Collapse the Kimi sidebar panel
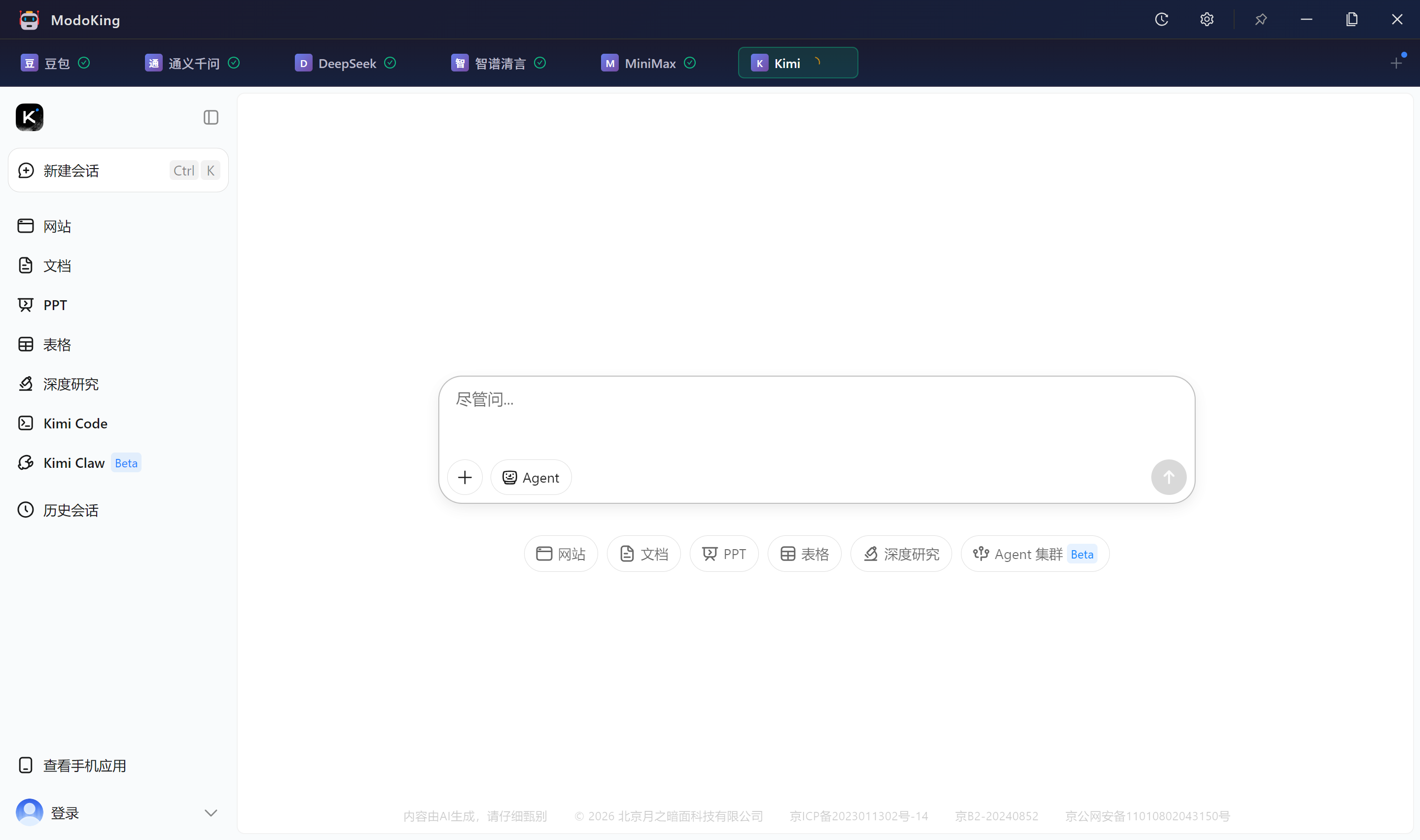This screenshot has width=1420, height=840. [x=211, y=117]
